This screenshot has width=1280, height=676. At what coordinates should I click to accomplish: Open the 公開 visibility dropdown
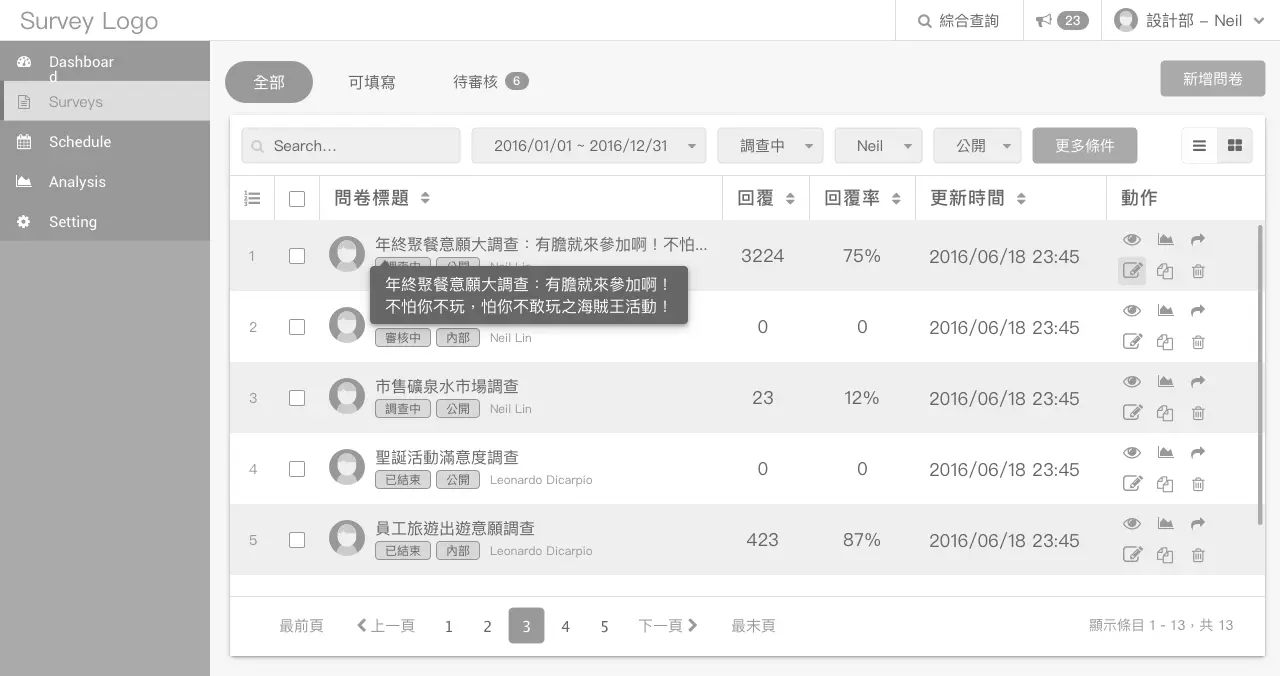click(x=977, y=146)
